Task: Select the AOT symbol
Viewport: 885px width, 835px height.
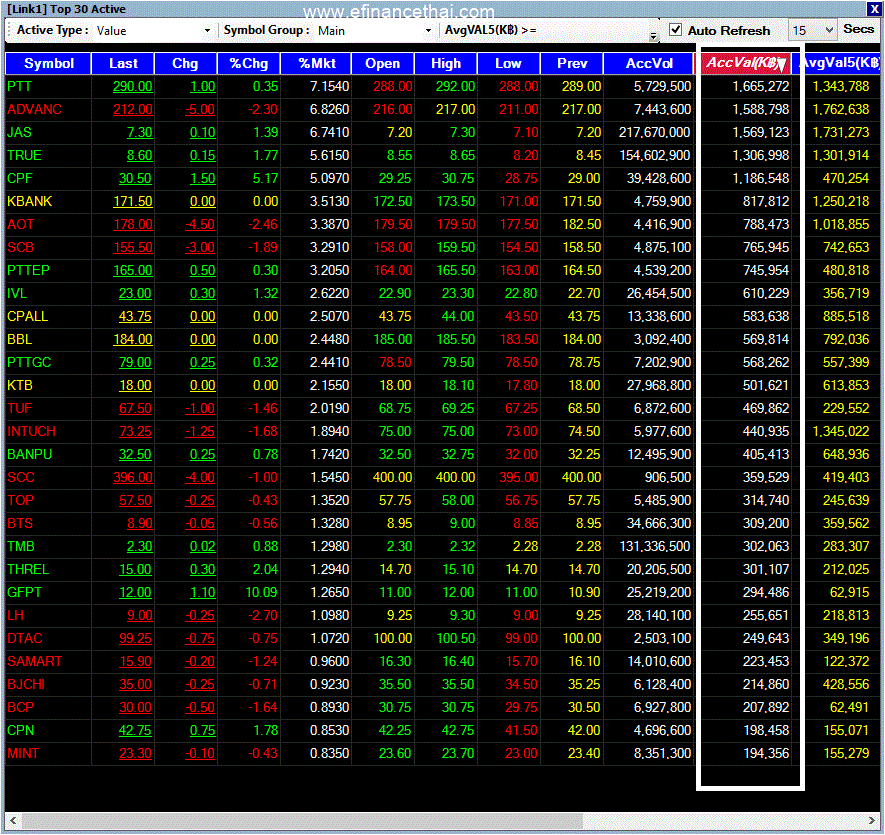Action: 20,225
